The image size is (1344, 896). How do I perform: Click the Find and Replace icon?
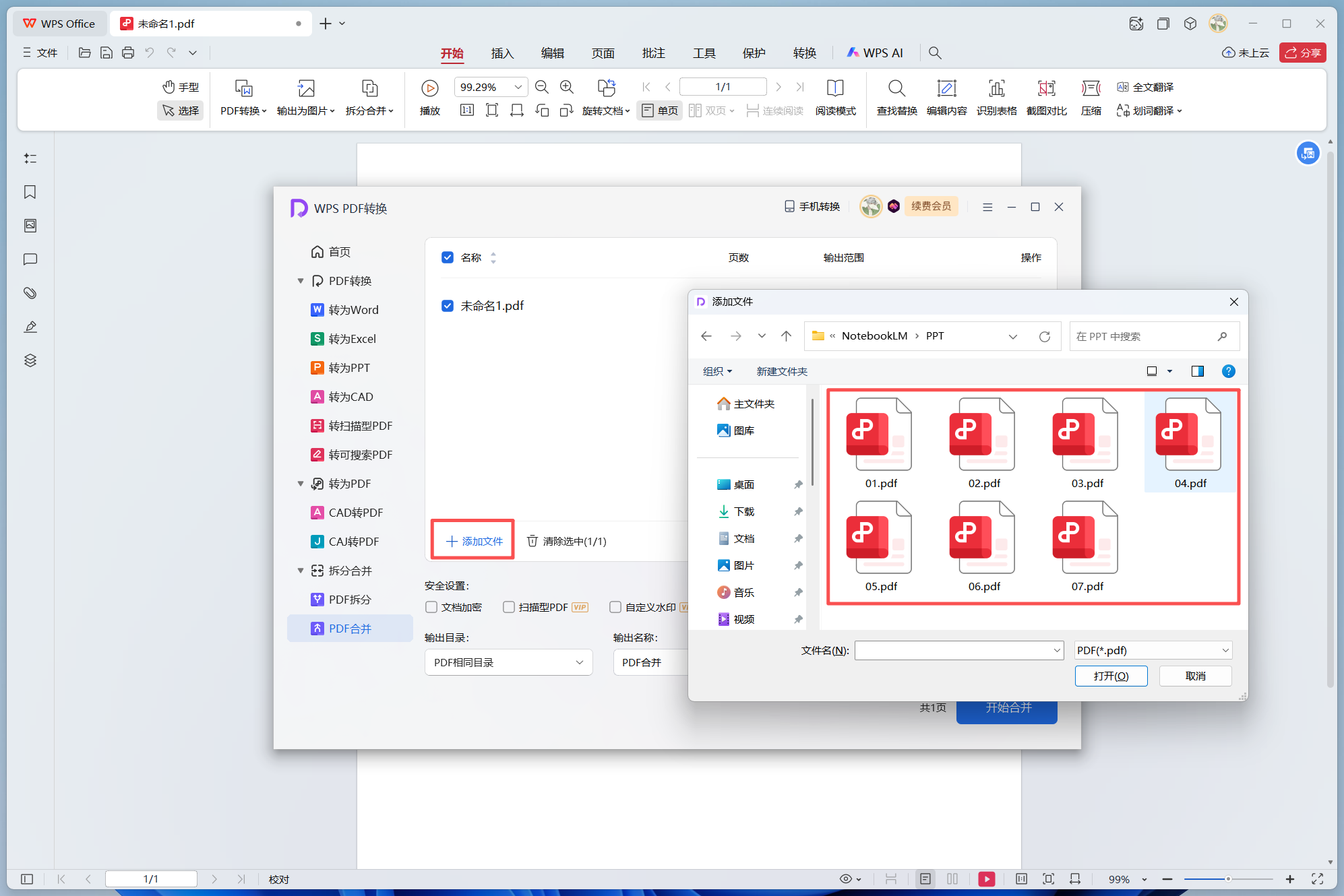click(x=896, y=88)
